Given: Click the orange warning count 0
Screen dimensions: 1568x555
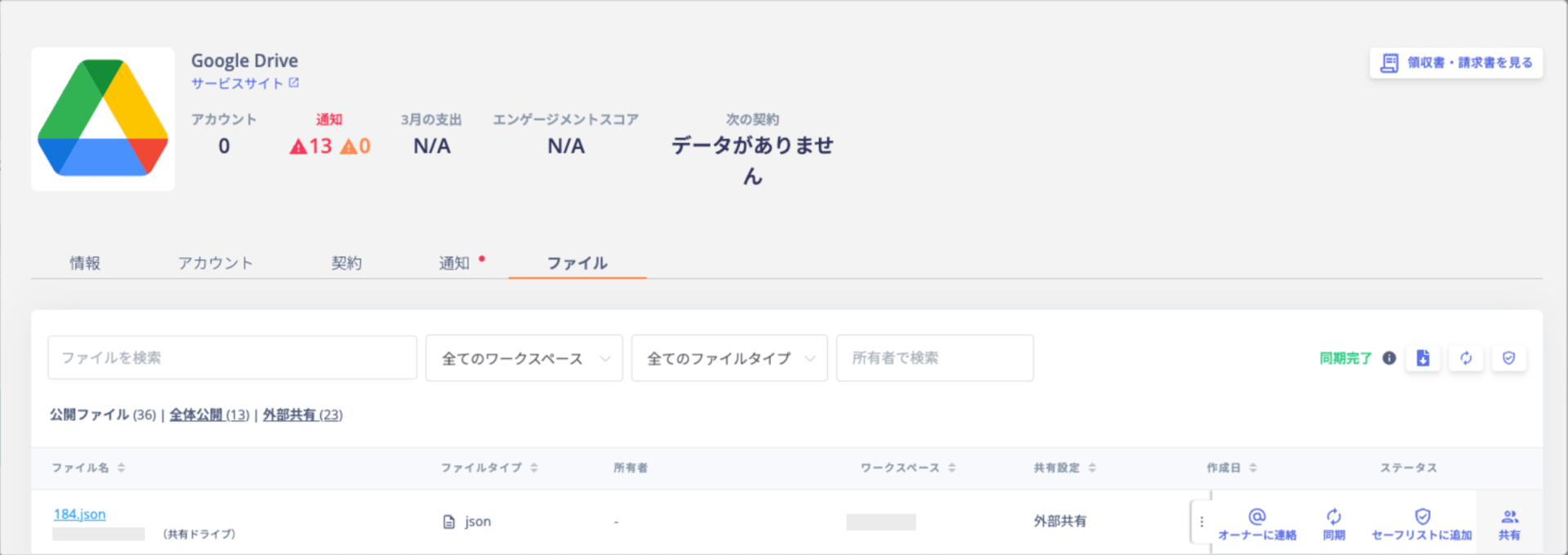Looking at the screenshot, I should click(355, 146).
